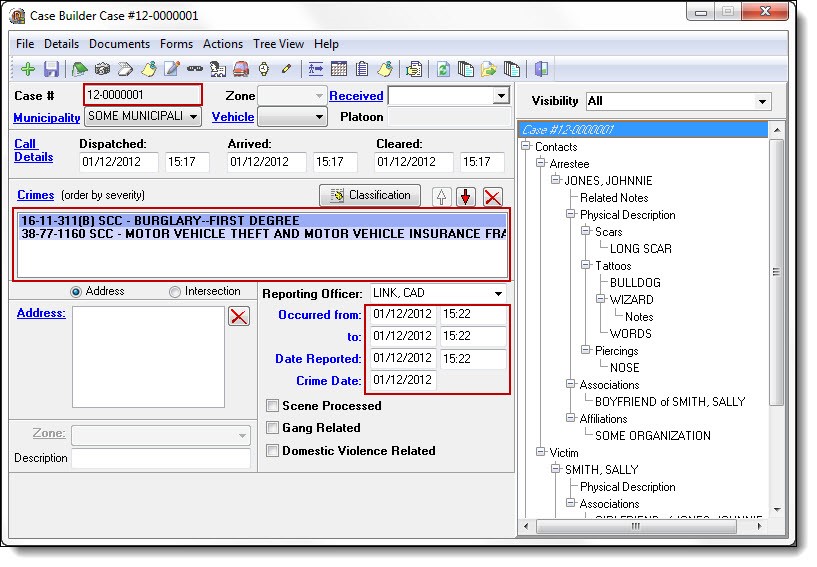Click the save floppy disk icon

coord(50,70)
